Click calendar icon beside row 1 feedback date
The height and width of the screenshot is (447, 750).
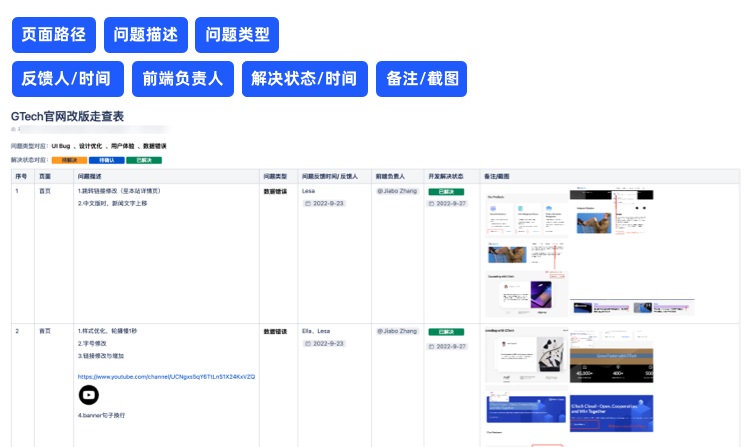click(x=307, y=203)
